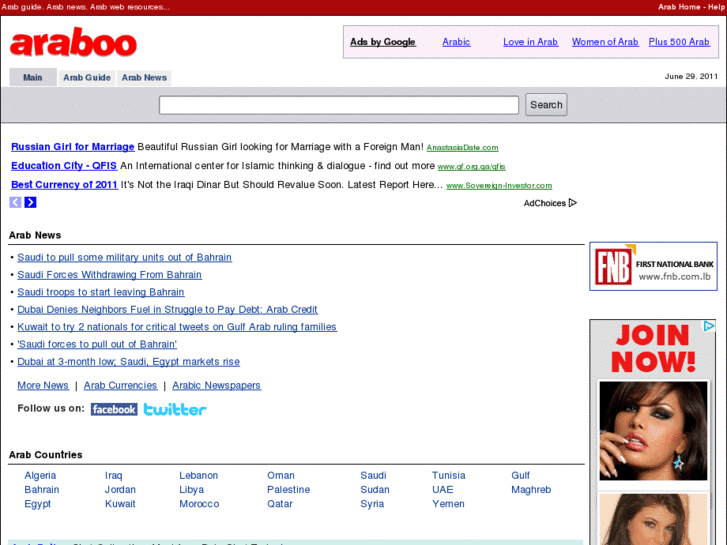Click the araboo logo
Viewport: 727px width, 545px height.
click(73, 42)
